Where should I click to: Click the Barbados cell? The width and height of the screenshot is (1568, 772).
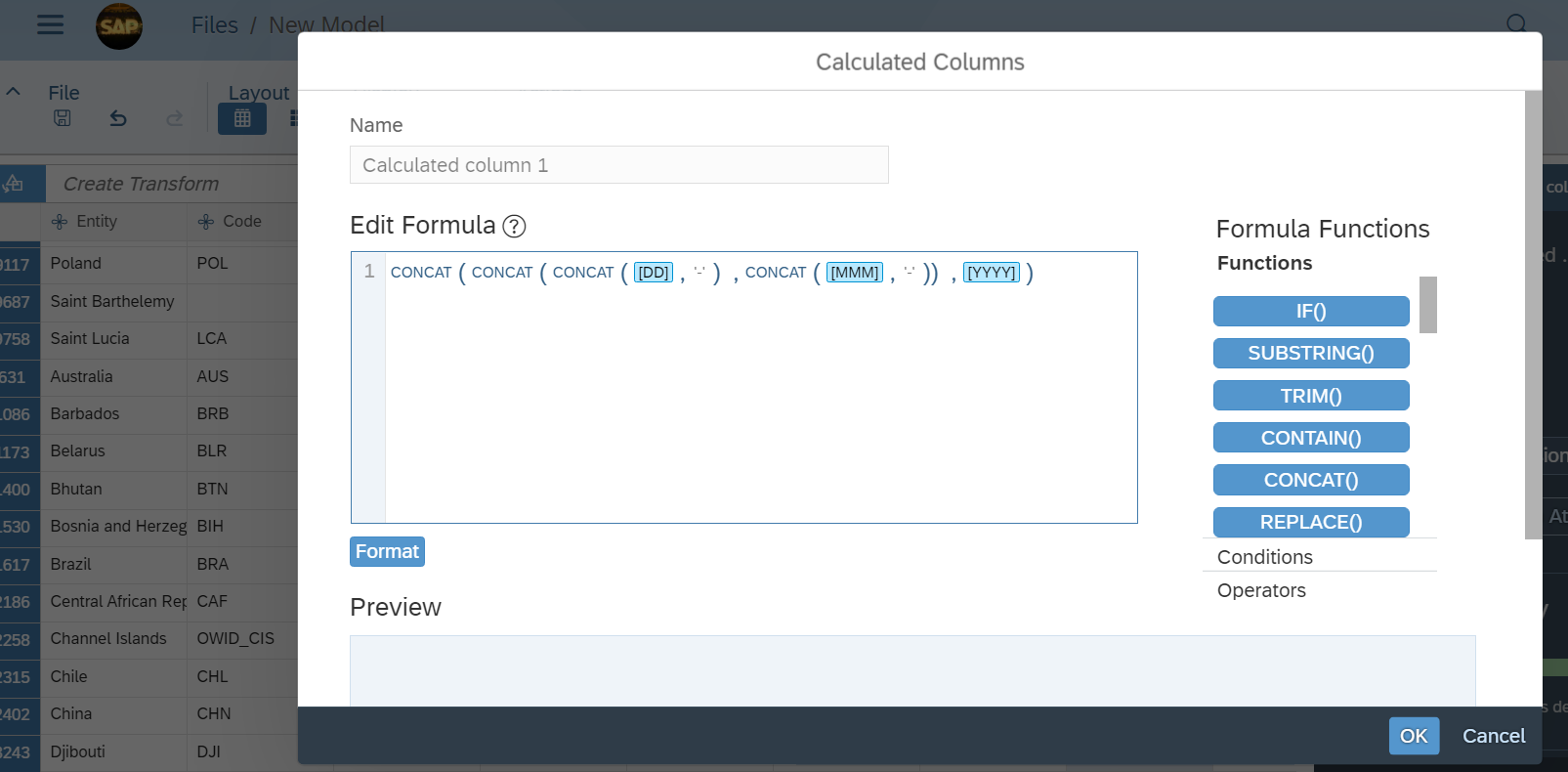[113, 414]
